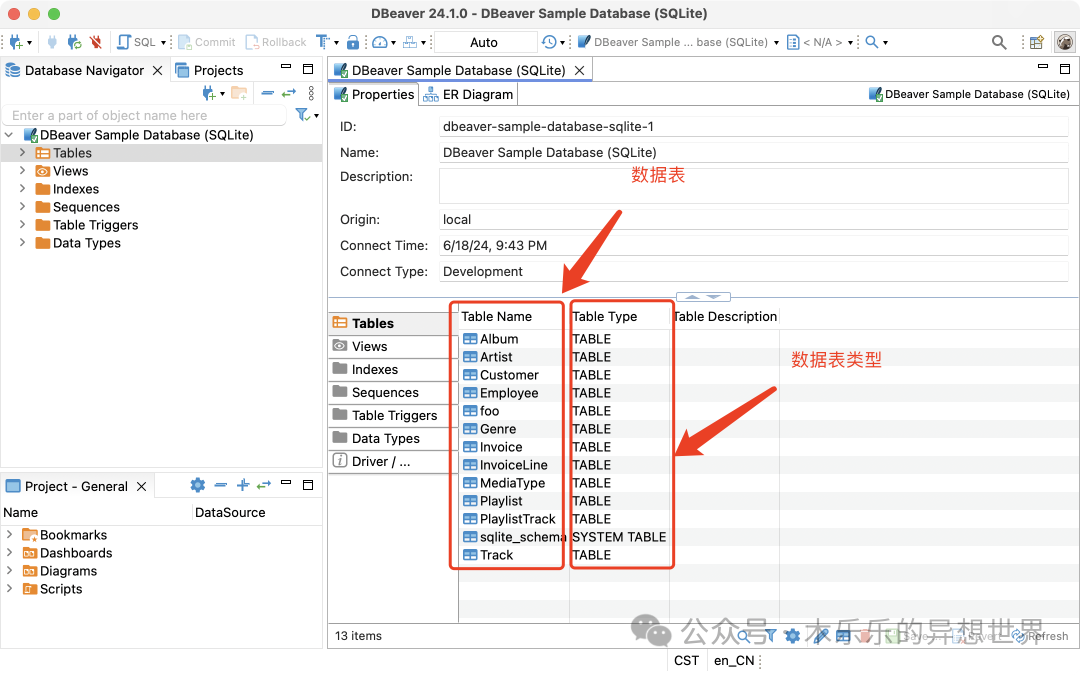Click navigator panel's new connection plug icon

coord(209,93)
